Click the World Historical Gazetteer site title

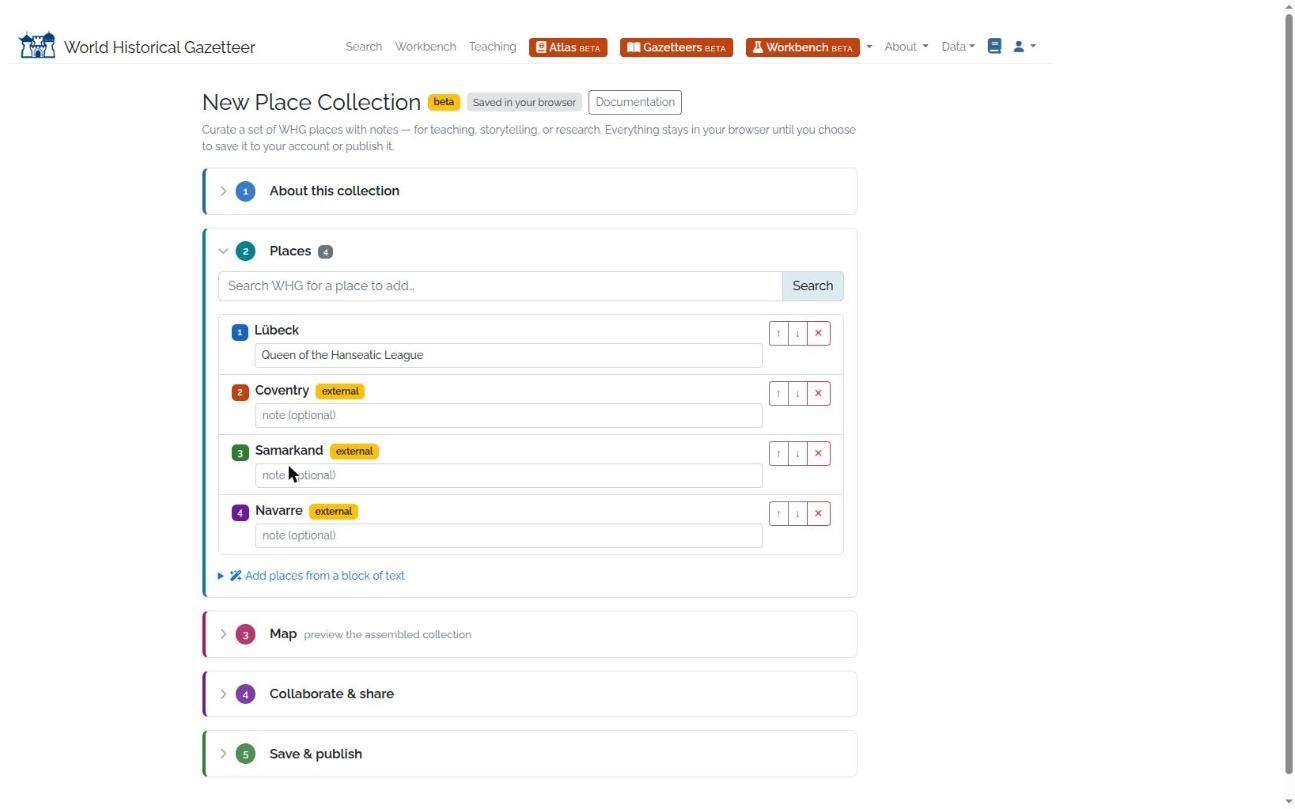coord(159,47)
